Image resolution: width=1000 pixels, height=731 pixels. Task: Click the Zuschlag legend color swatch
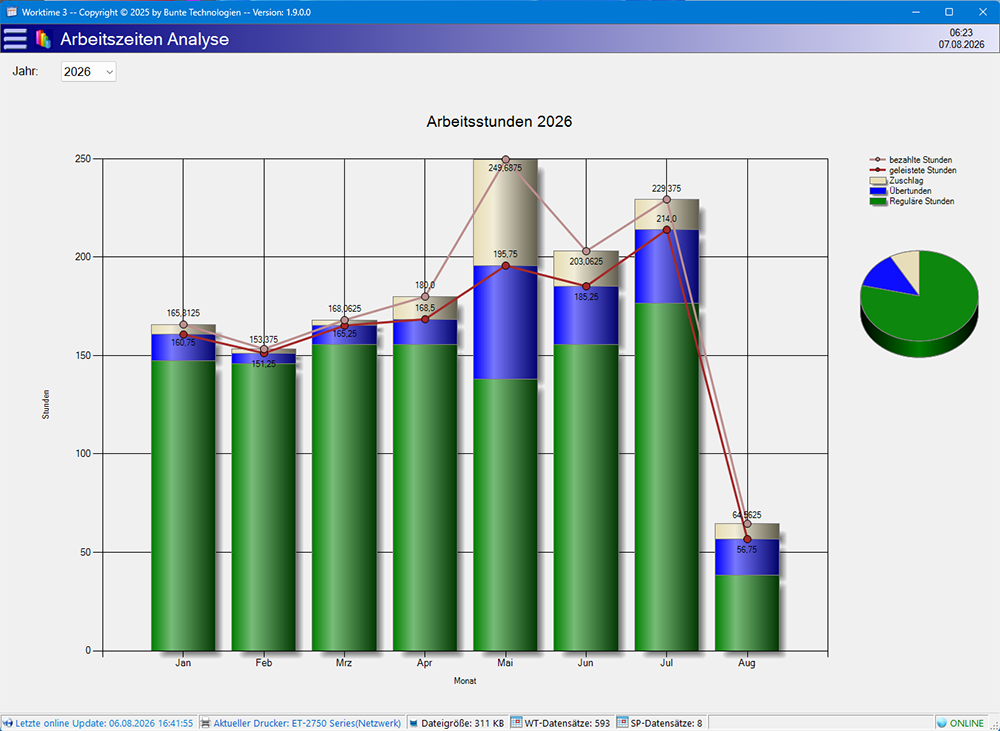tap(878, 181)
